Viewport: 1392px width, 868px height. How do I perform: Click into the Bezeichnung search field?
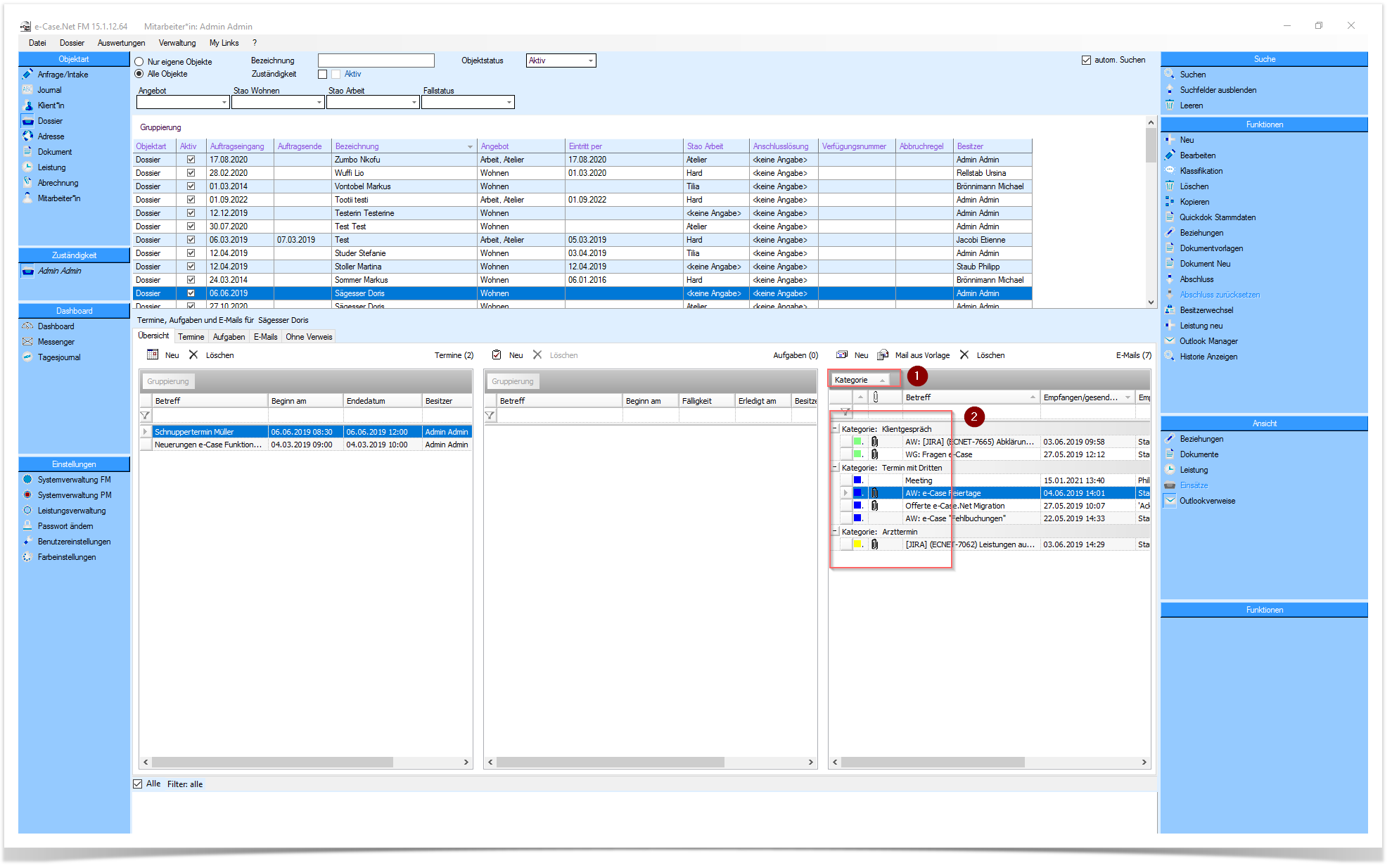coord(376,60)
